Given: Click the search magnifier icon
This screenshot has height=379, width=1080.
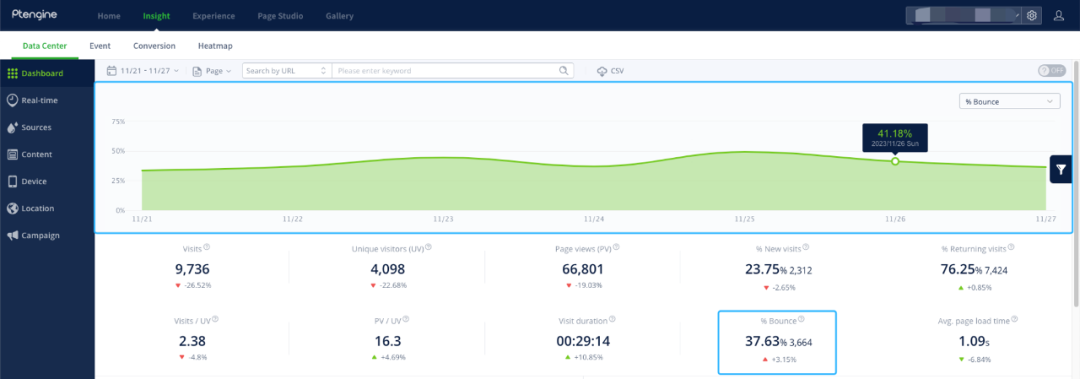Looking at the screenshot, I should point(563,70).
